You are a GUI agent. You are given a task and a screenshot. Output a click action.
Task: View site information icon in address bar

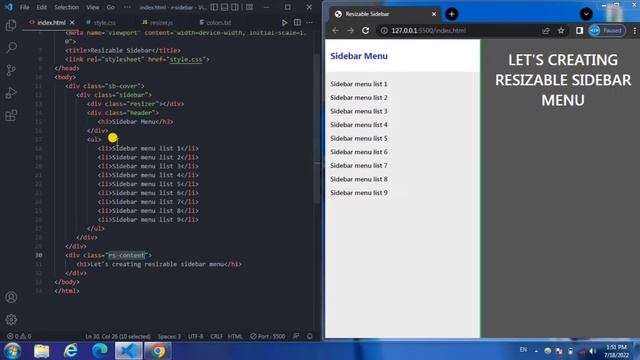(384, 30)
